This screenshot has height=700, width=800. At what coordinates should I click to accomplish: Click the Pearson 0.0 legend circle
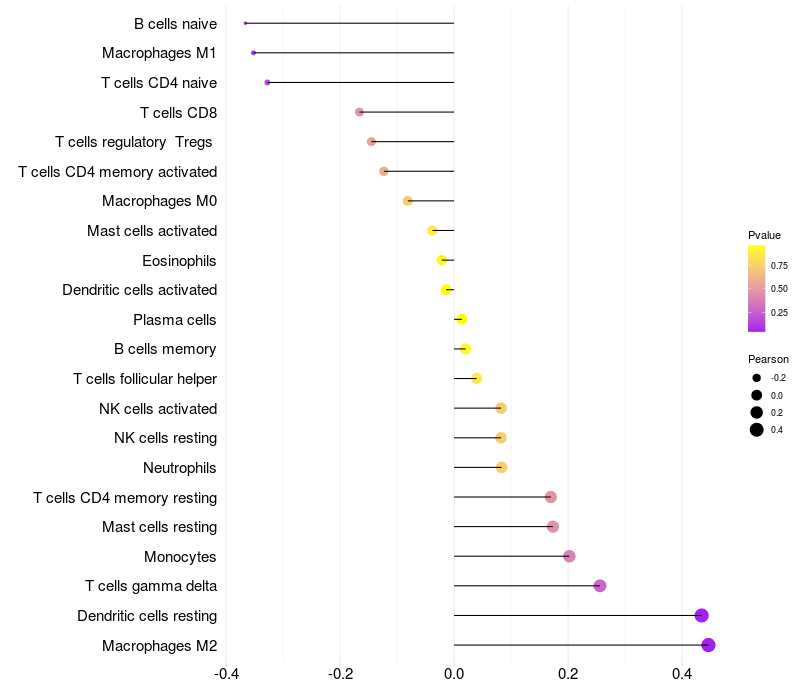pos(757,395)
